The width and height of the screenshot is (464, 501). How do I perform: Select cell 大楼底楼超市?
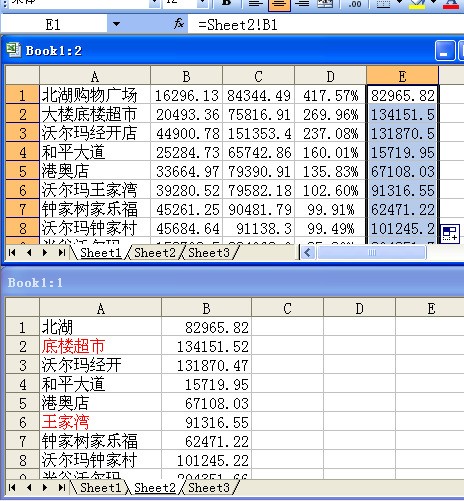(95, 114)
